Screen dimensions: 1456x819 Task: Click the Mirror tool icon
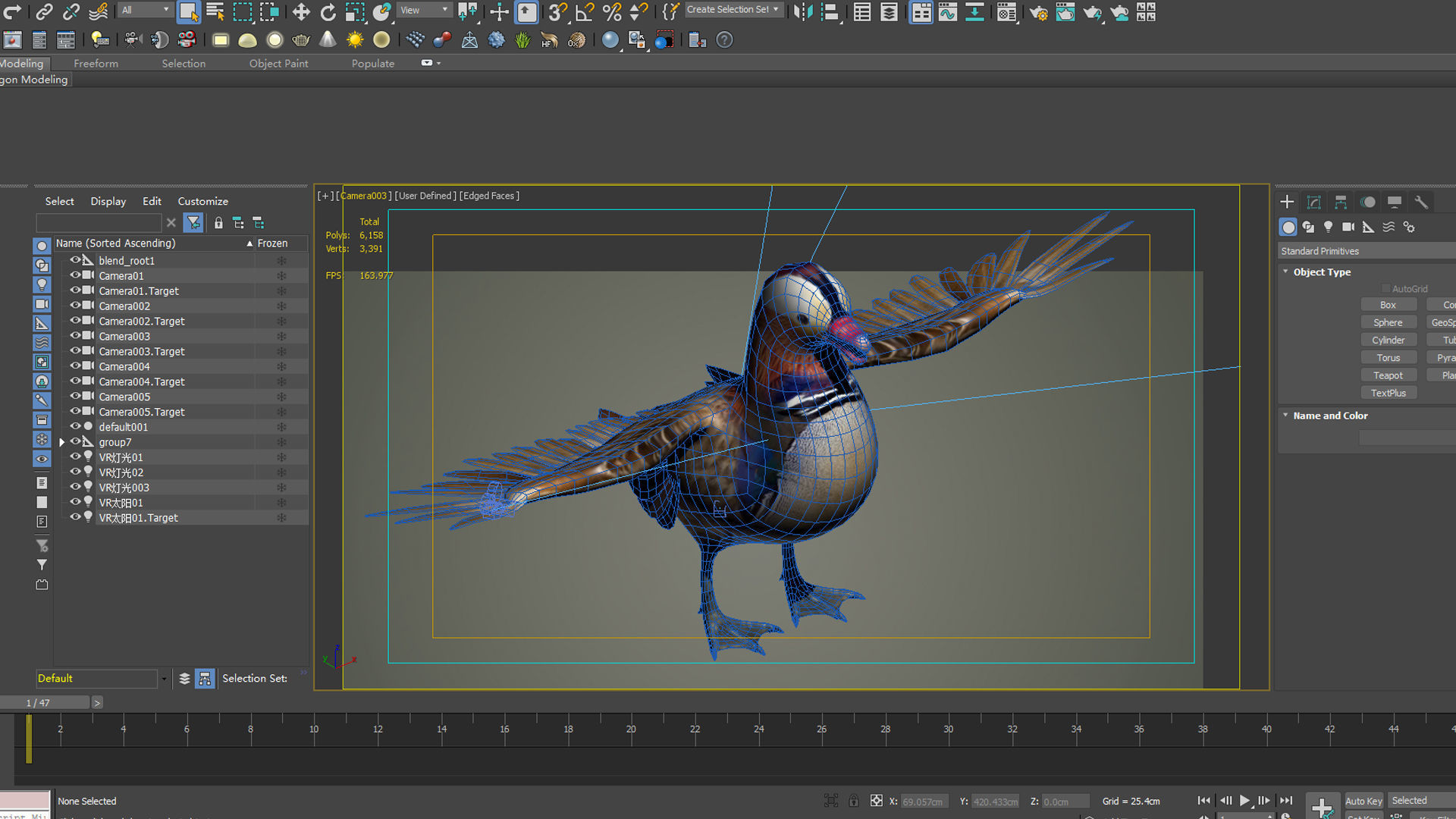pyautogui.click(x=802, y=11)
